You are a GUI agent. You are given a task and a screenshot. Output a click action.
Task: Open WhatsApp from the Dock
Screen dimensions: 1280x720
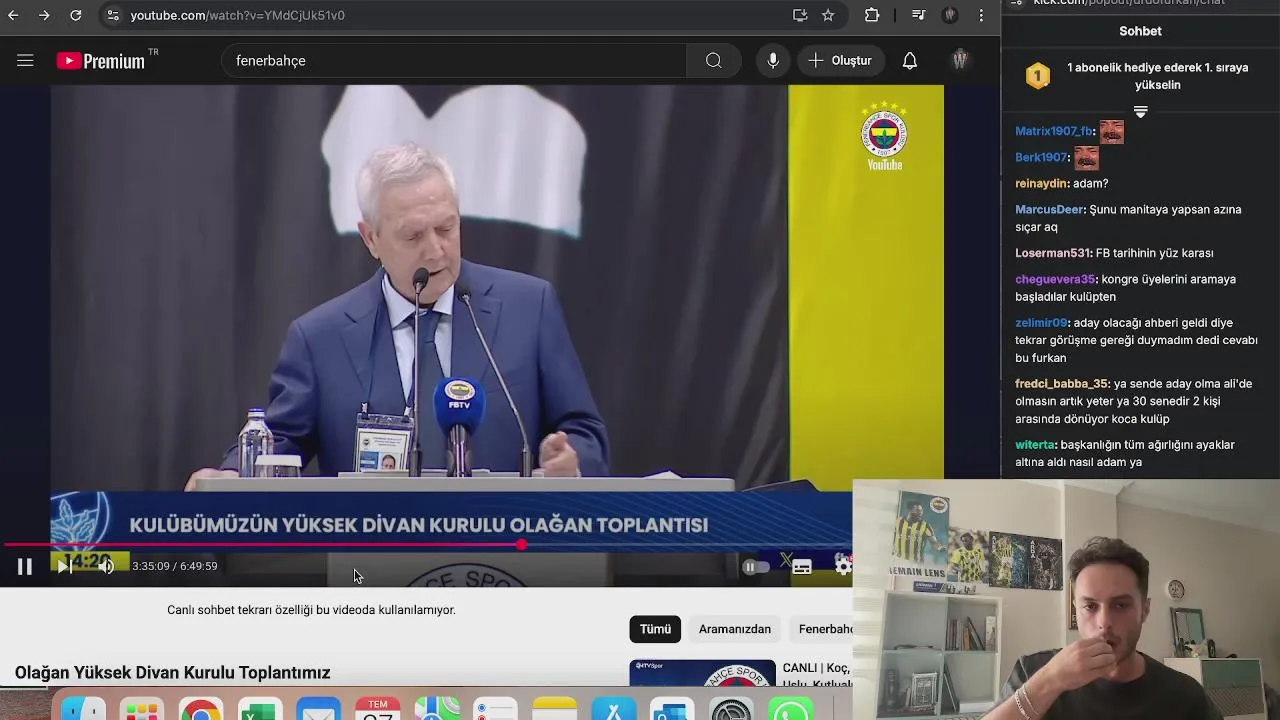point(790,708)
